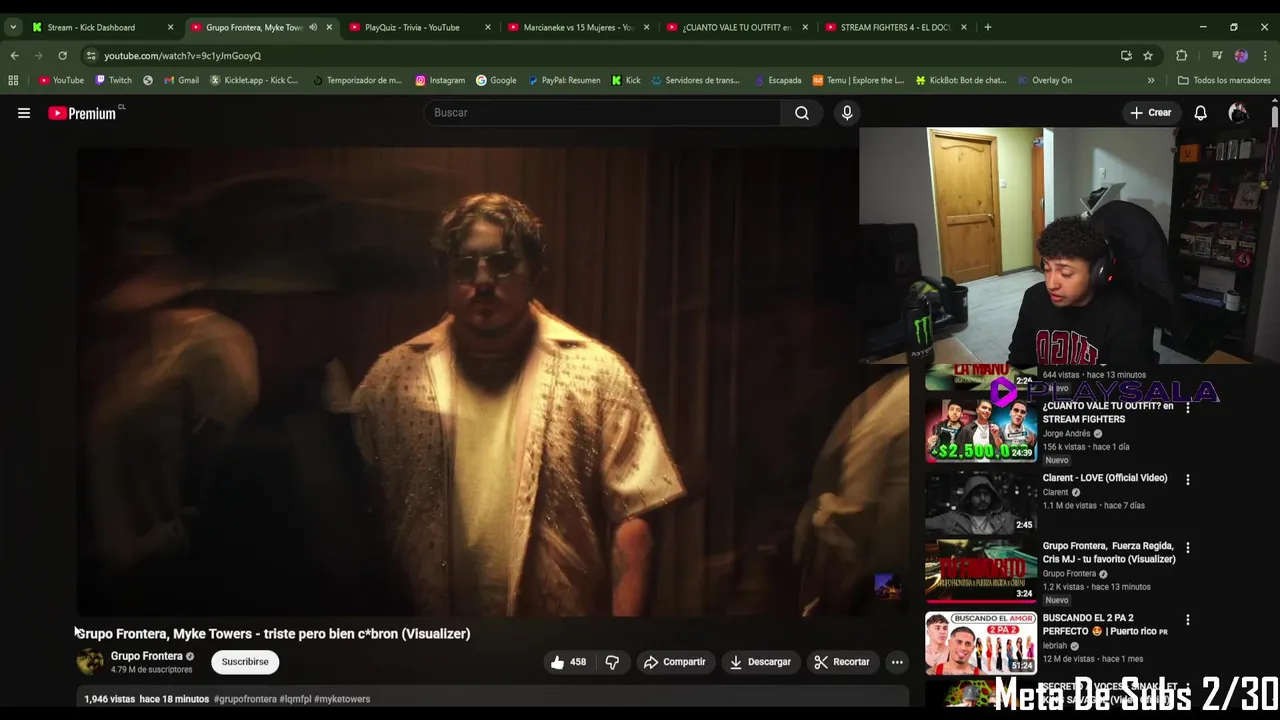Open tu favorito Visualizer thumbnail
The width and height of the screenshot is (1280, 720).
click(x=981, y=571)
